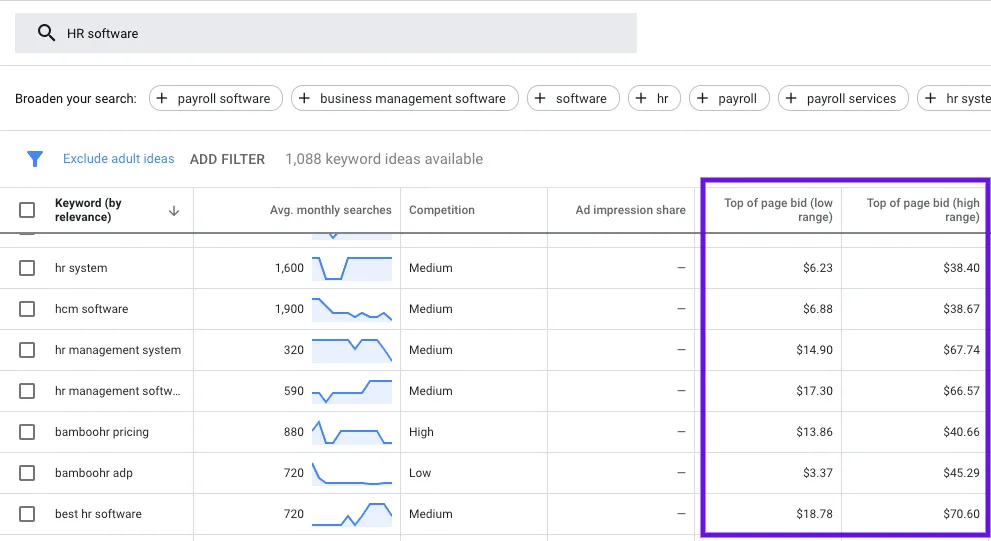991x541 pixels.
Task: Click the hcm software keyword
Action: pos(92,309)
